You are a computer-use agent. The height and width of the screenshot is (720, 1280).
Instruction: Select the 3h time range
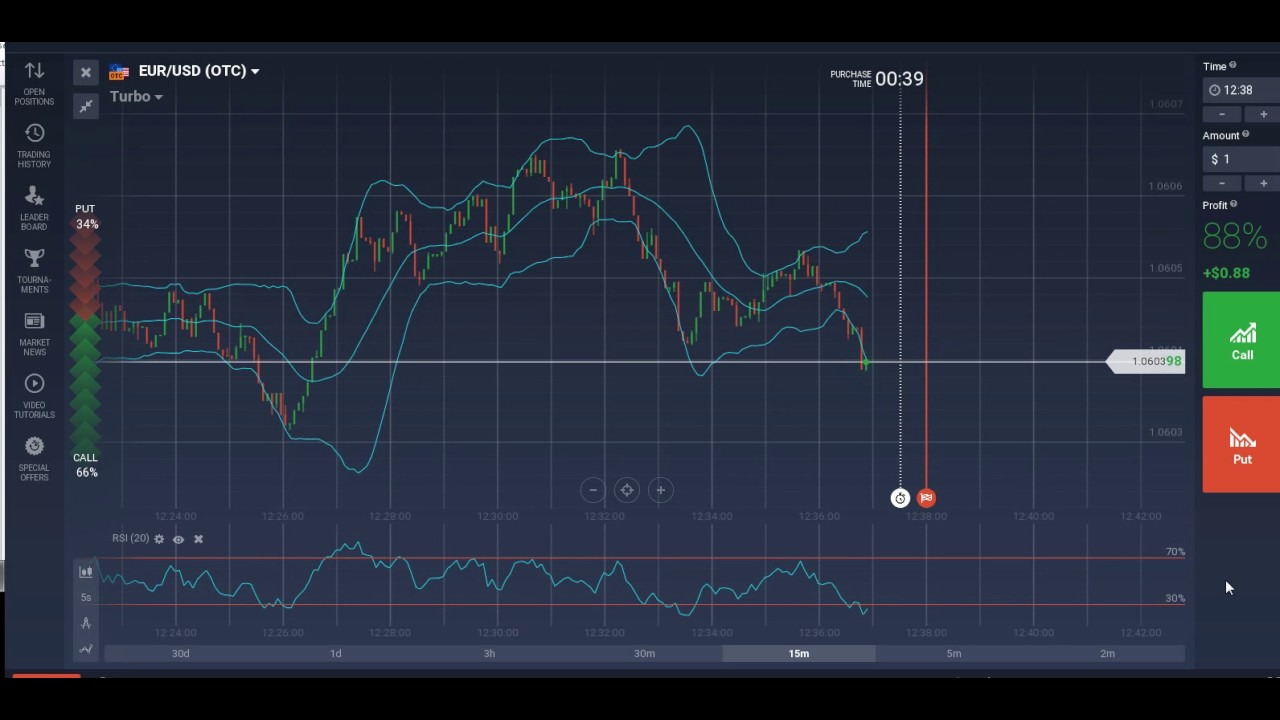[489, 653]
